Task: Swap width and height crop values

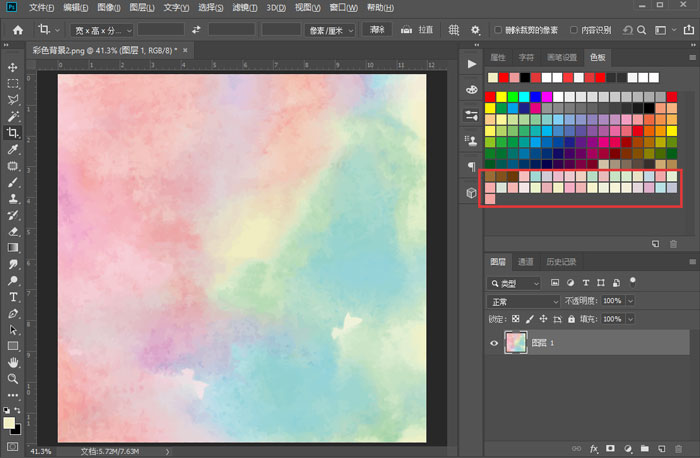Action: [196, 30]
